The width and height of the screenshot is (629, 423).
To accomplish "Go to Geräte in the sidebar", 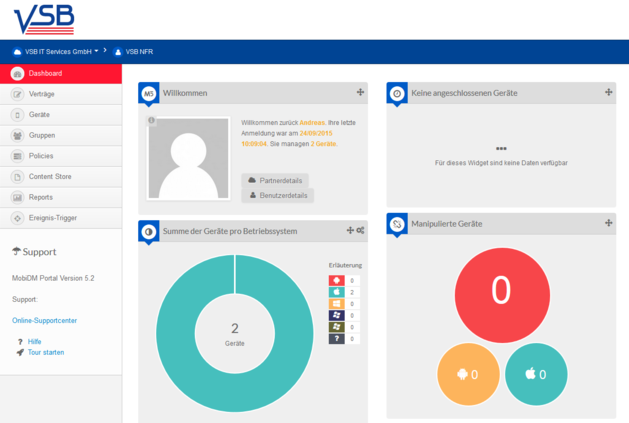I will 61,115.
